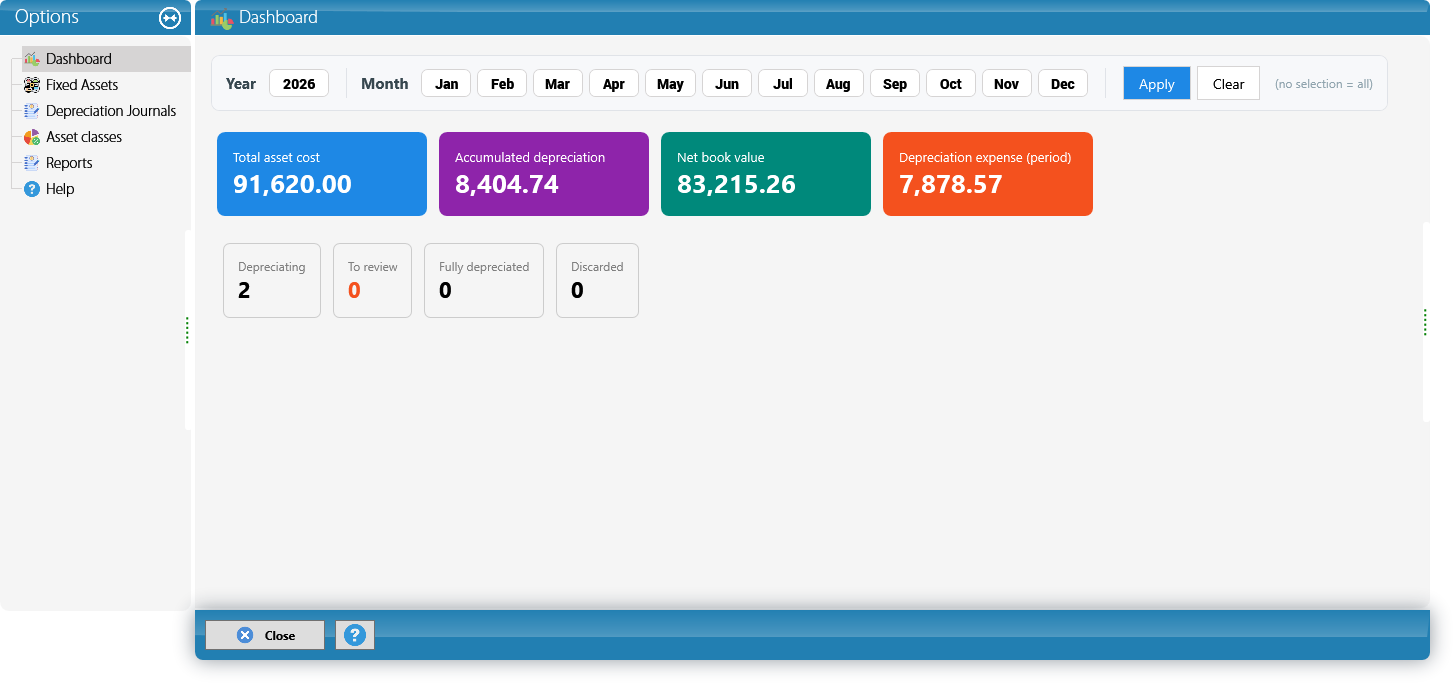Image resolution: width=1453 pixels, height=683 pixels.
Task: Open Fixed Assets from the options tree
Action: [x=82, y=85]
